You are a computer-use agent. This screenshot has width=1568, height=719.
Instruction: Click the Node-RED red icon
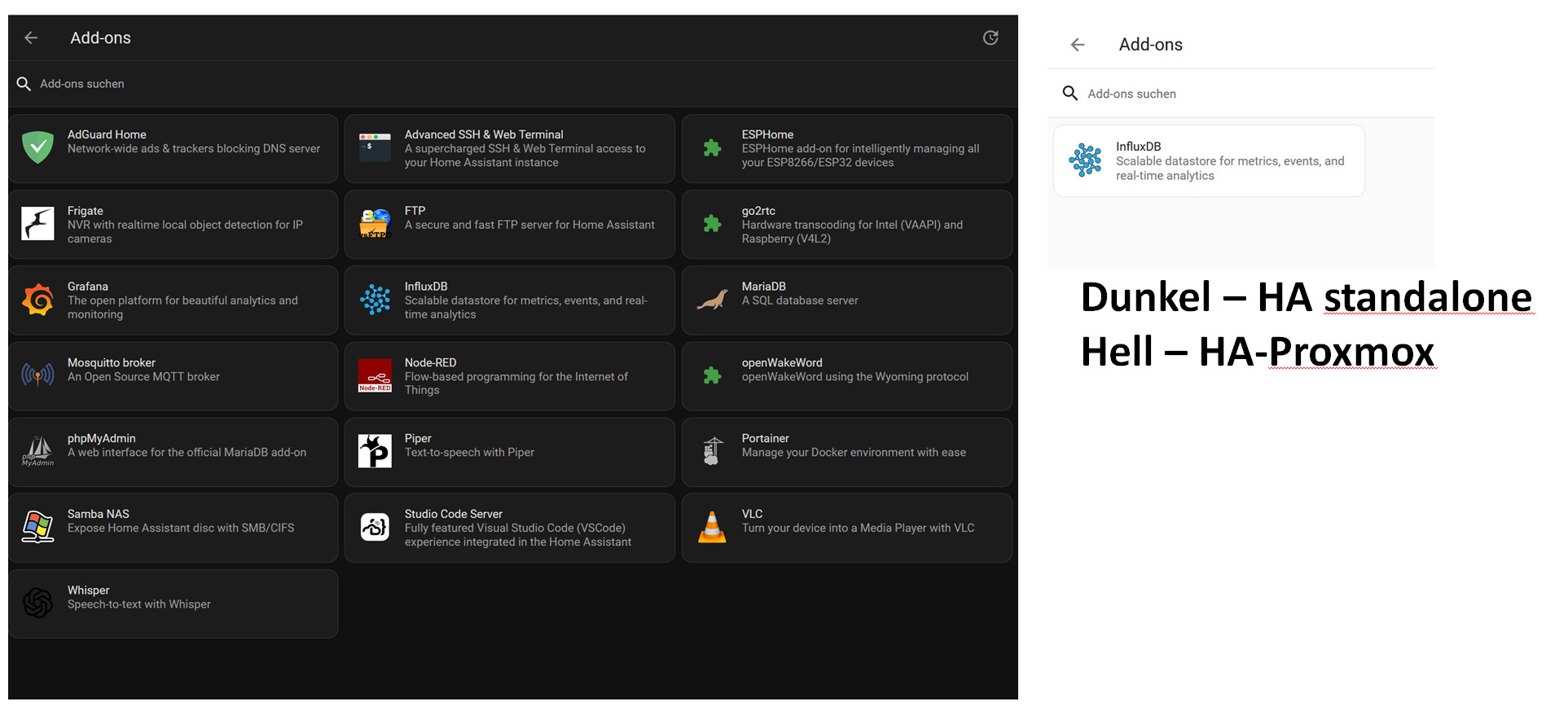375,375
